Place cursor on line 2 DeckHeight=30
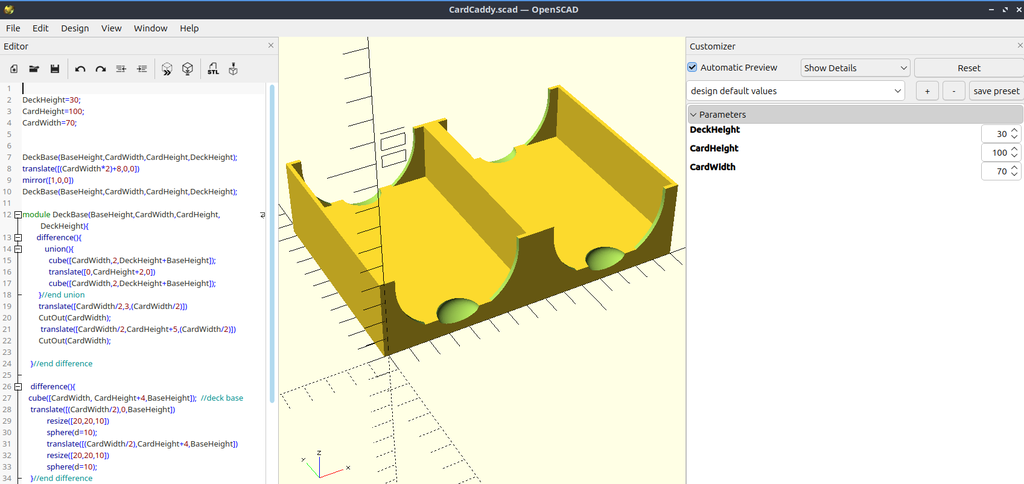Screen dimensions: 1024x484 click(51, 100)
